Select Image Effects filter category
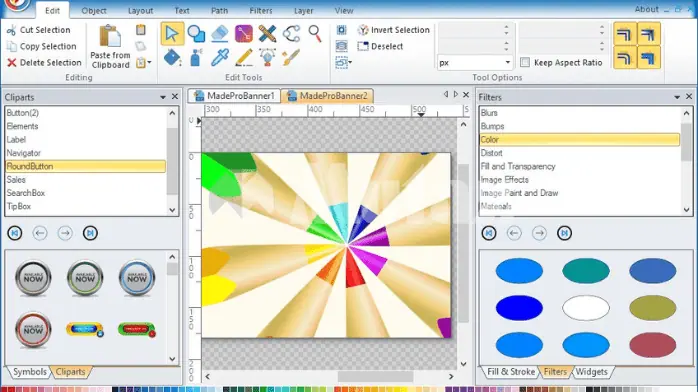698x392 pixels. (580, 180)
